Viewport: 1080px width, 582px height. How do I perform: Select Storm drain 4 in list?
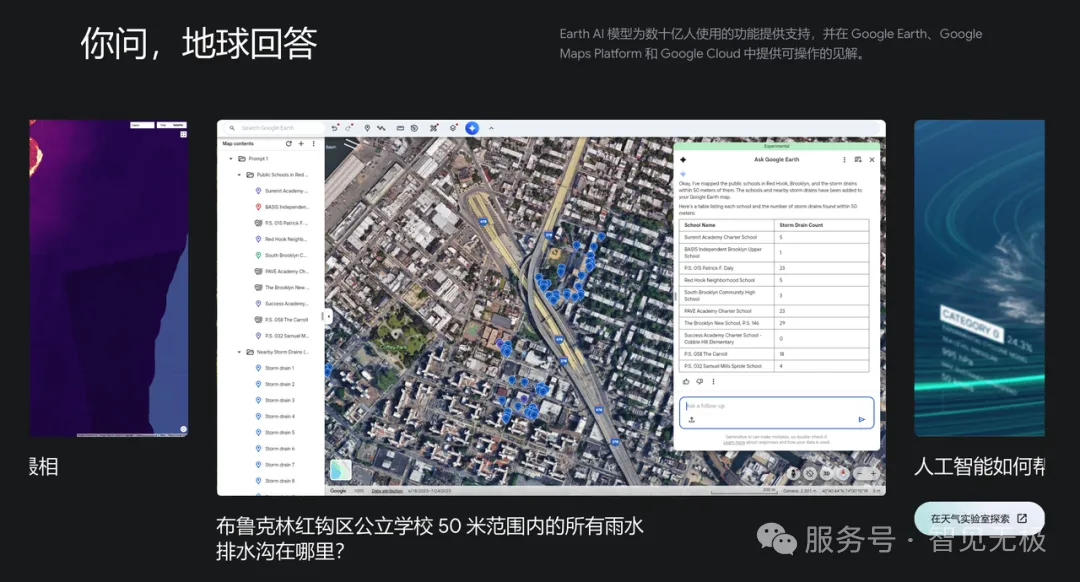[x=271, y=417]
